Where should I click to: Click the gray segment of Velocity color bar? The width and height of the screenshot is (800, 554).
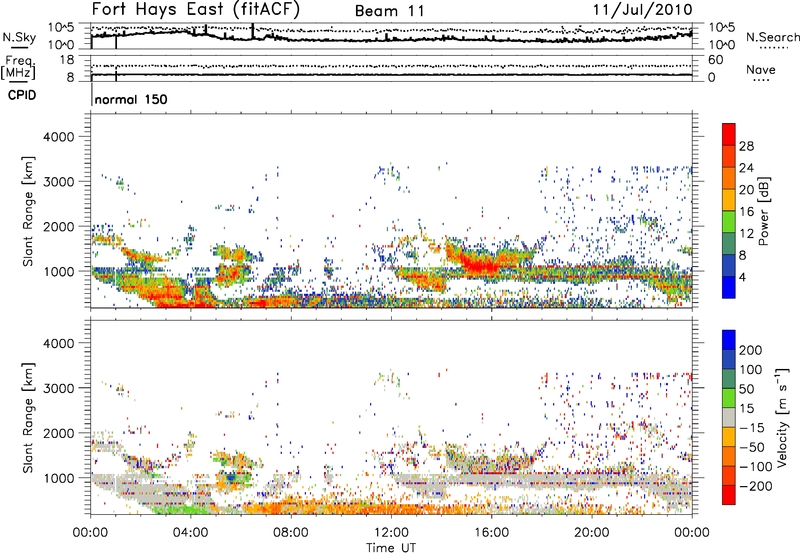pyautogui.click(x=729, y=418)
